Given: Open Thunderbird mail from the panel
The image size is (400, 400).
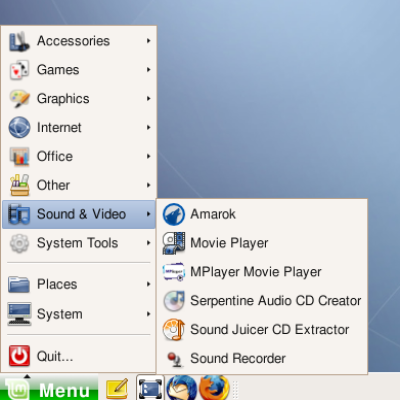Looking at the screenshot, I should pyautogui.click(x=182, y=388).
